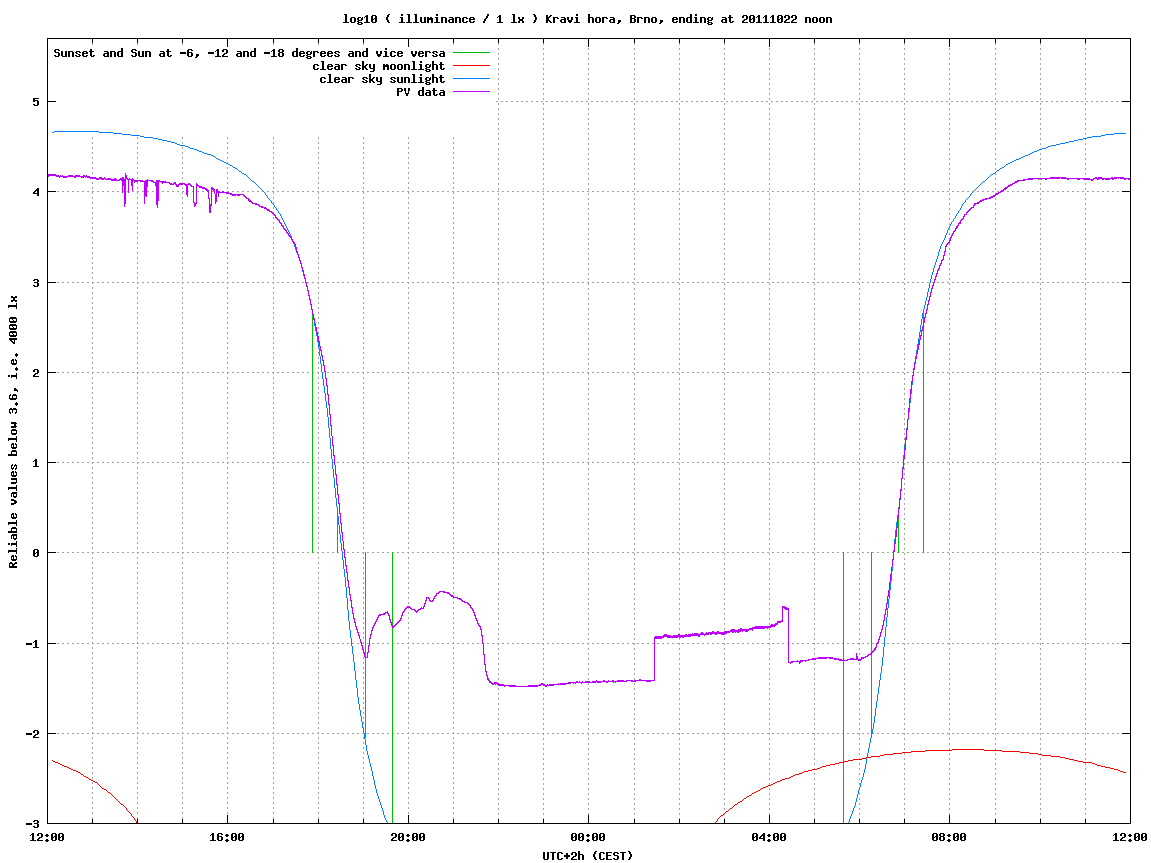Select the 'clear sky sunlight' legend label
This screenshot has width=1151, height=863.
[382, 79]
